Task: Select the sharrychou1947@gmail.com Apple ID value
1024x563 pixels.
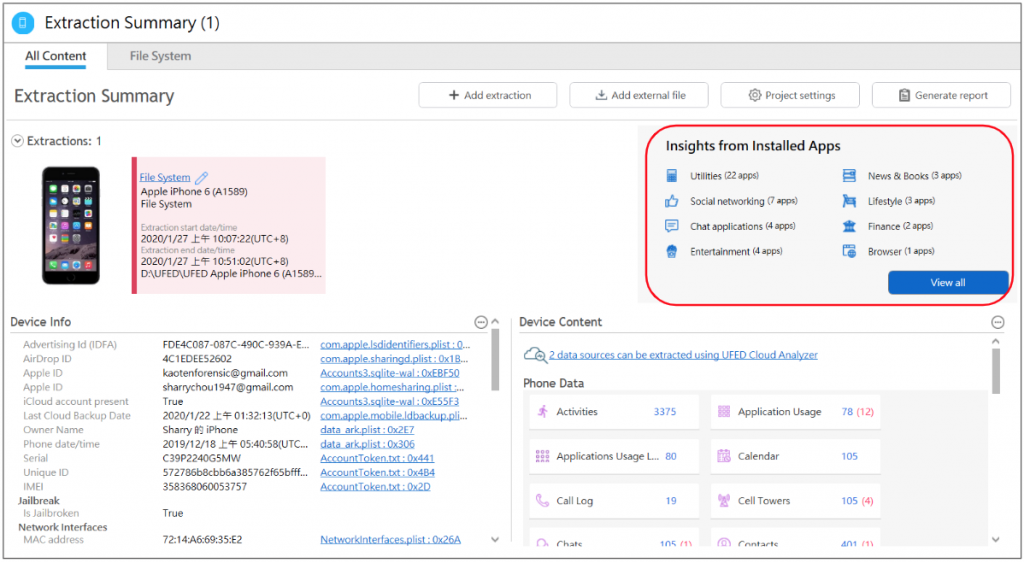Action: (227, 387)
